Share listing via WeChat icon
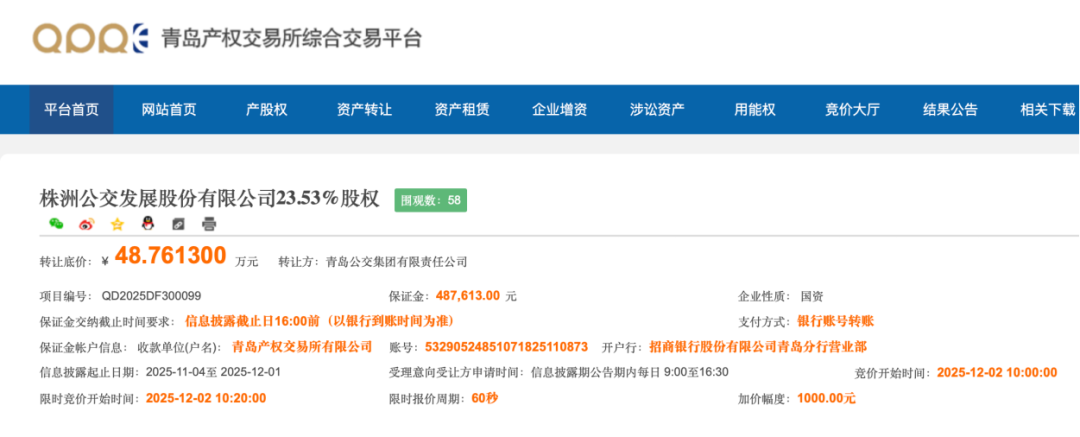The image size is (1080, 437). (56, 223)
